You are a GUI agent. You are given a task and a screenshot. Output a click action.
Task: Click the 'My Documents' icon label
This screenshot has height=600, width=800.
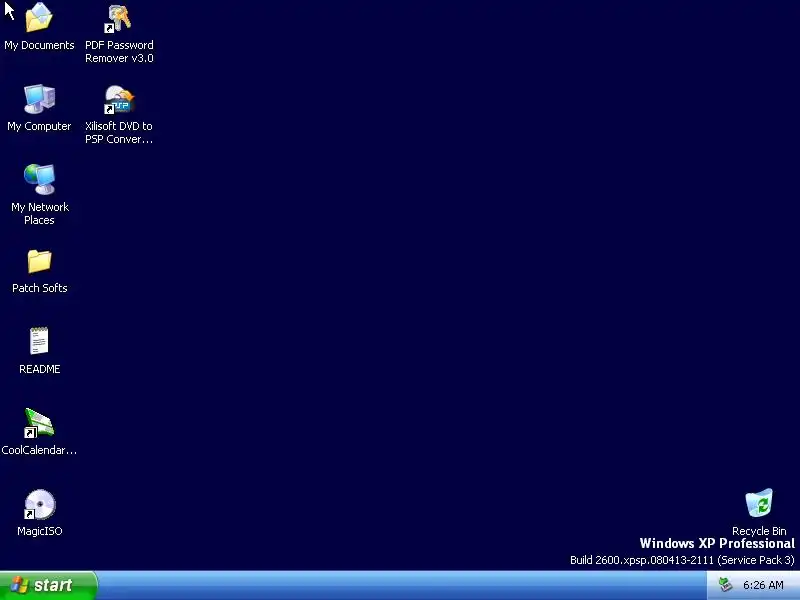click(39, 45)
